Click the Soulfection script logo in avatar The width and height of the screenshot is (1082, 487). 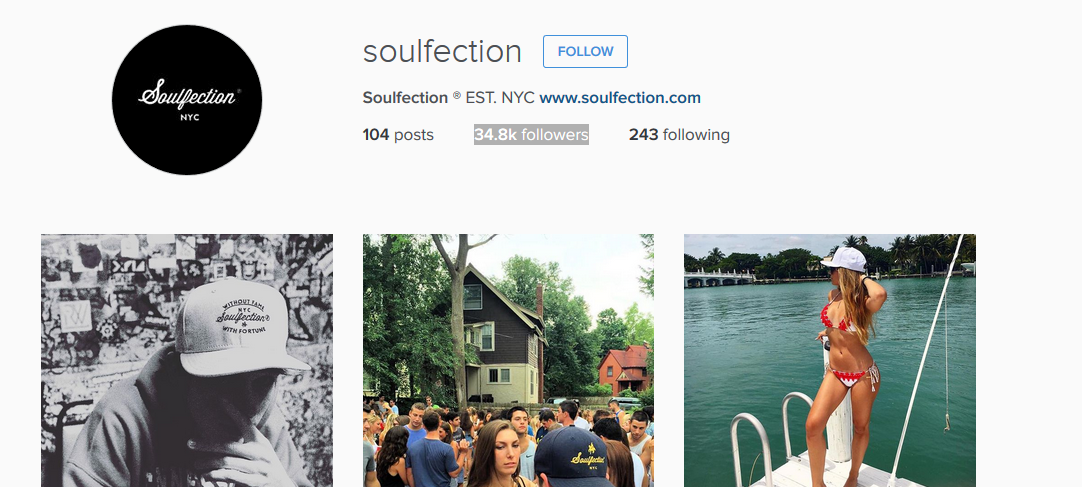pyautogui.click(x=187, y=97)
